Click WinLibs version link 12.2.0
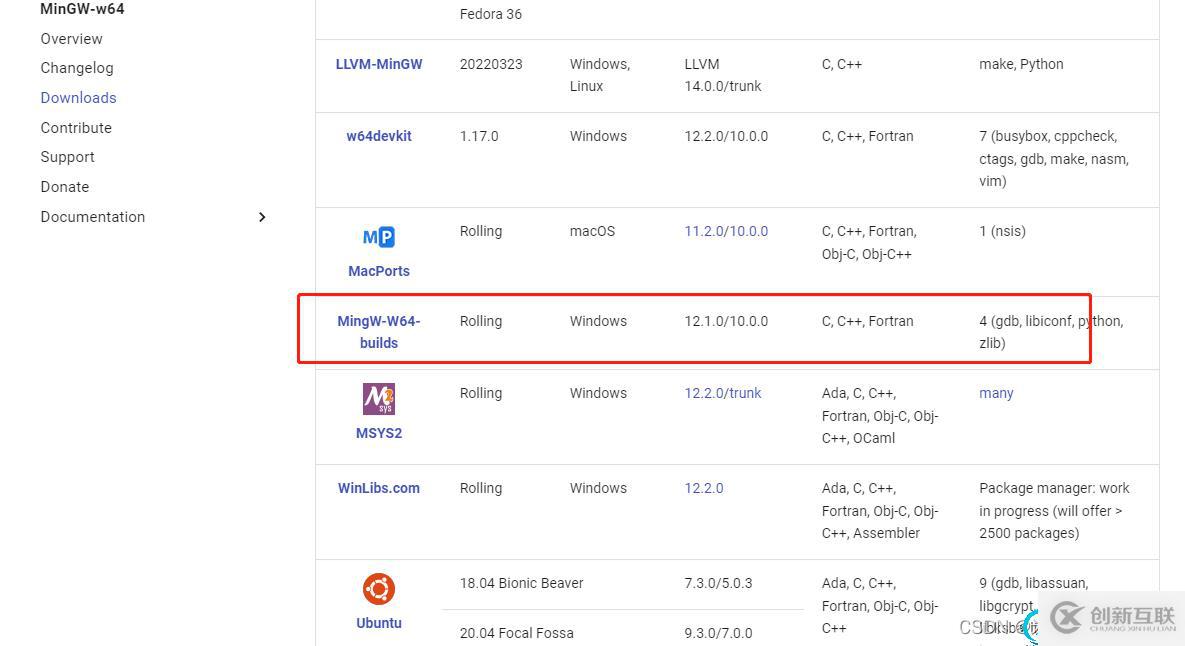The width and height of the screenshot is (1185, 646). 704,488
